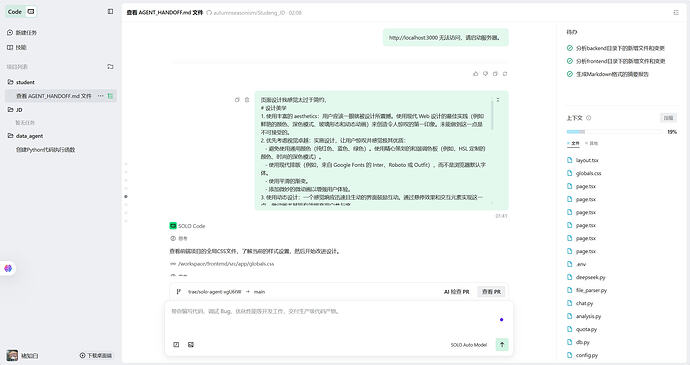
Task: Click the info icon next to context heading
Action: 589,118
